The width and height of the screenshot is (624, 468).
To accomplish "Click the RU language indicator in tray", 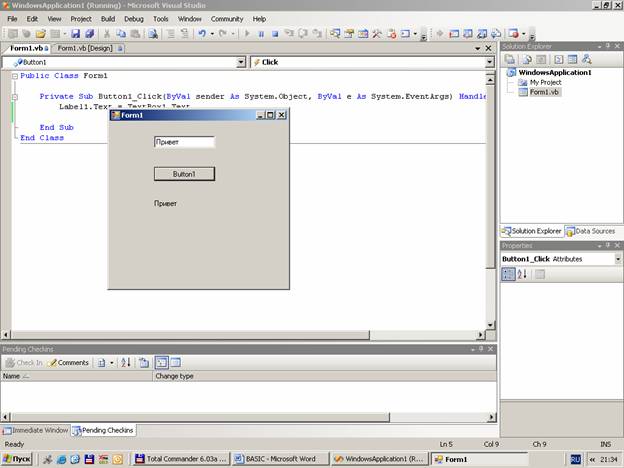I will click(x=575, y=459).
